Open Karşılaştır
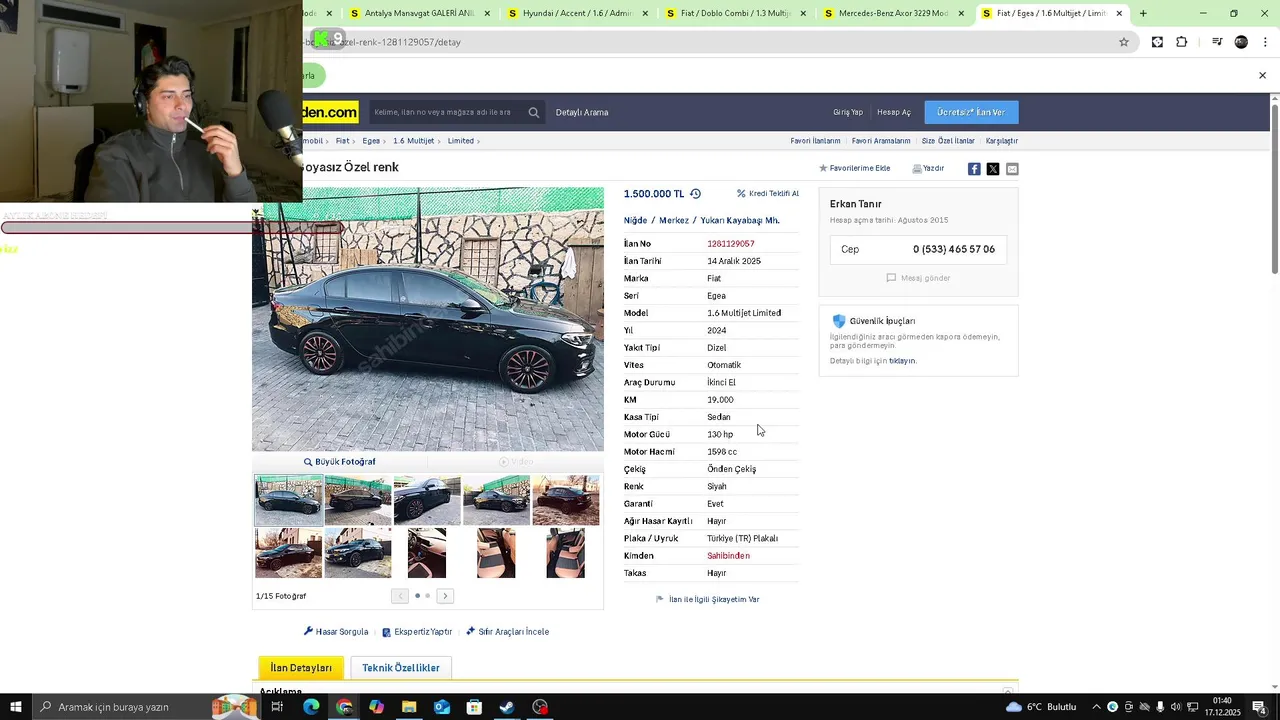This screenshot has width=1280, height=720. pyautogui.click(x=1002, y=141)
